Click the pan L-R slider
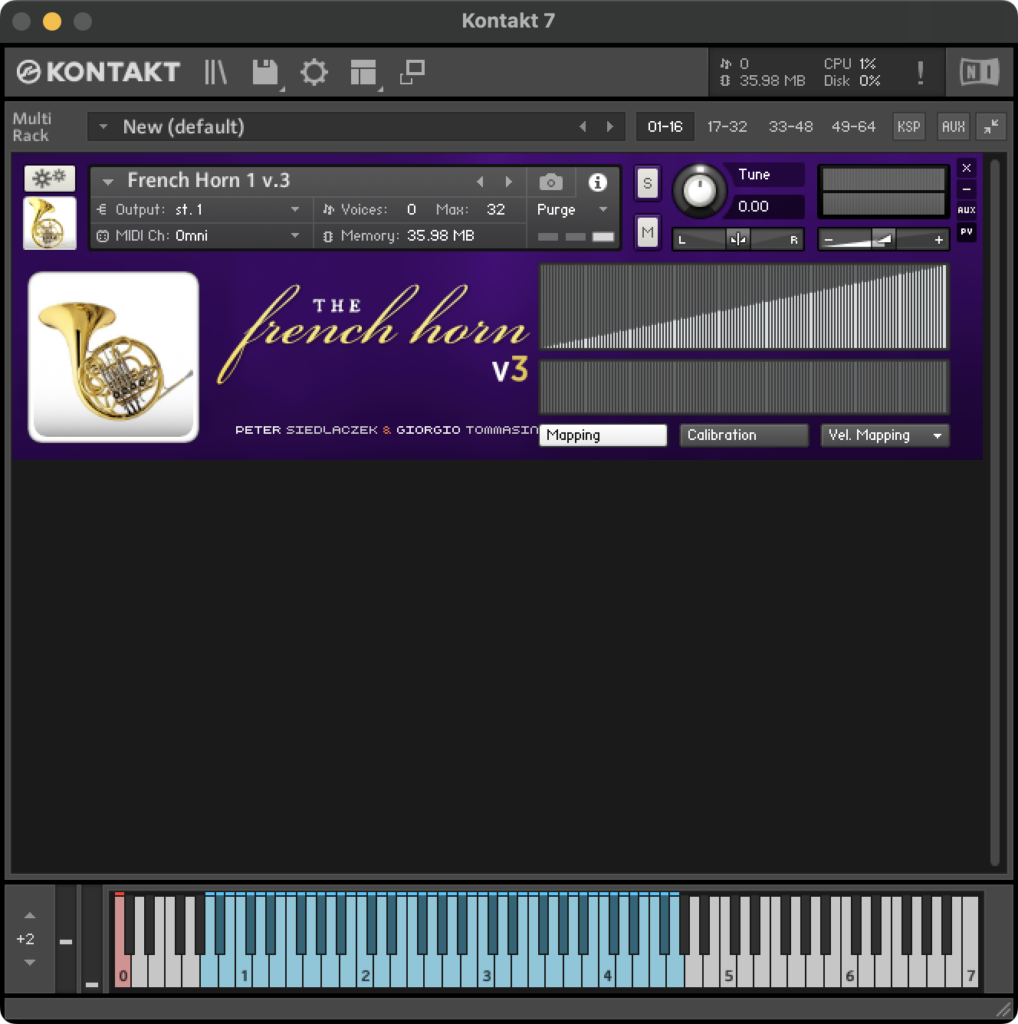This screenshot has width=1018, height=1024. 738,240
